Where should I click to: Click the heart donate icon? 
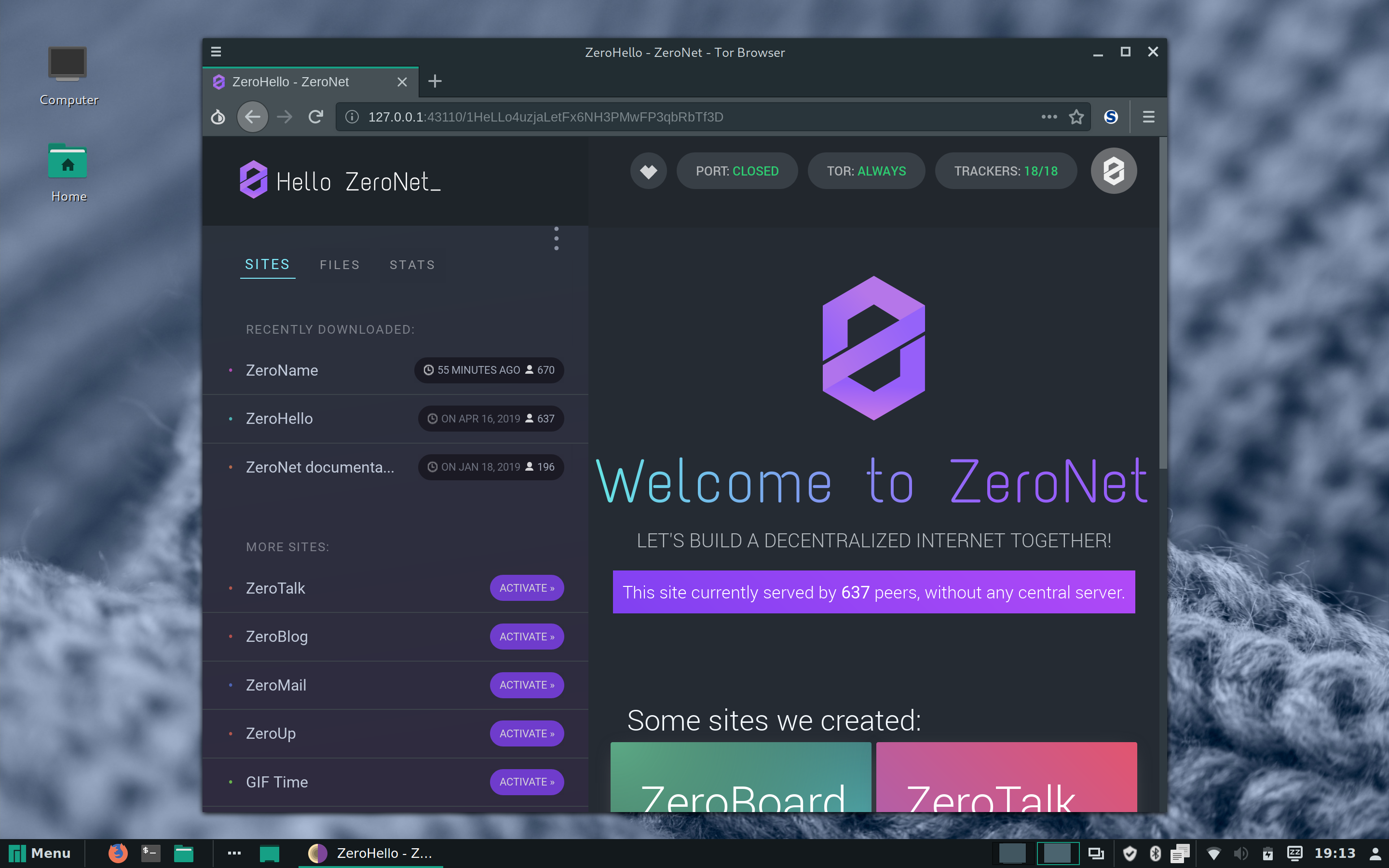(x=649, y=171)
